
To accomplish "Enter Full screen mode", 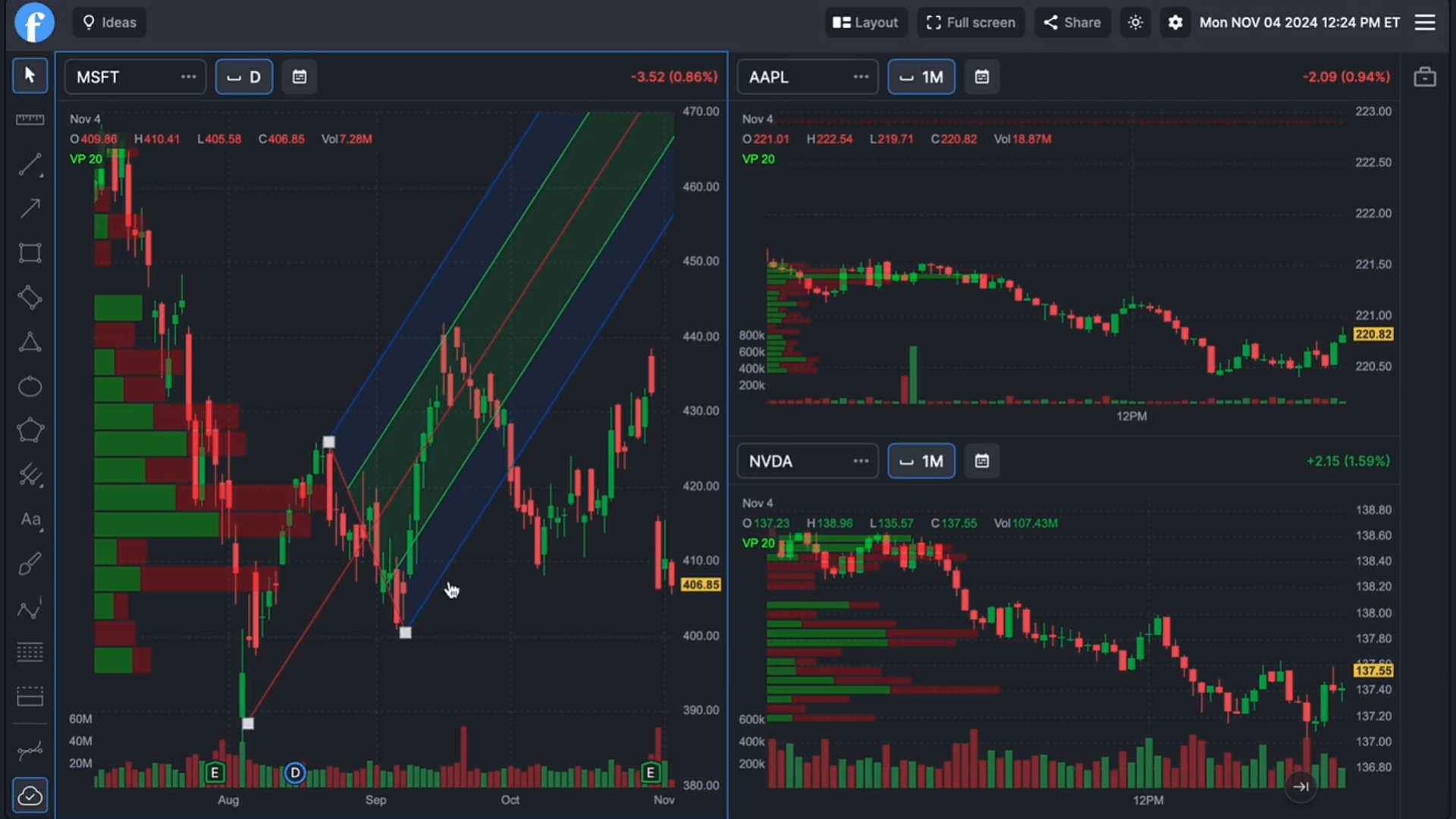I will coord(971,23).
